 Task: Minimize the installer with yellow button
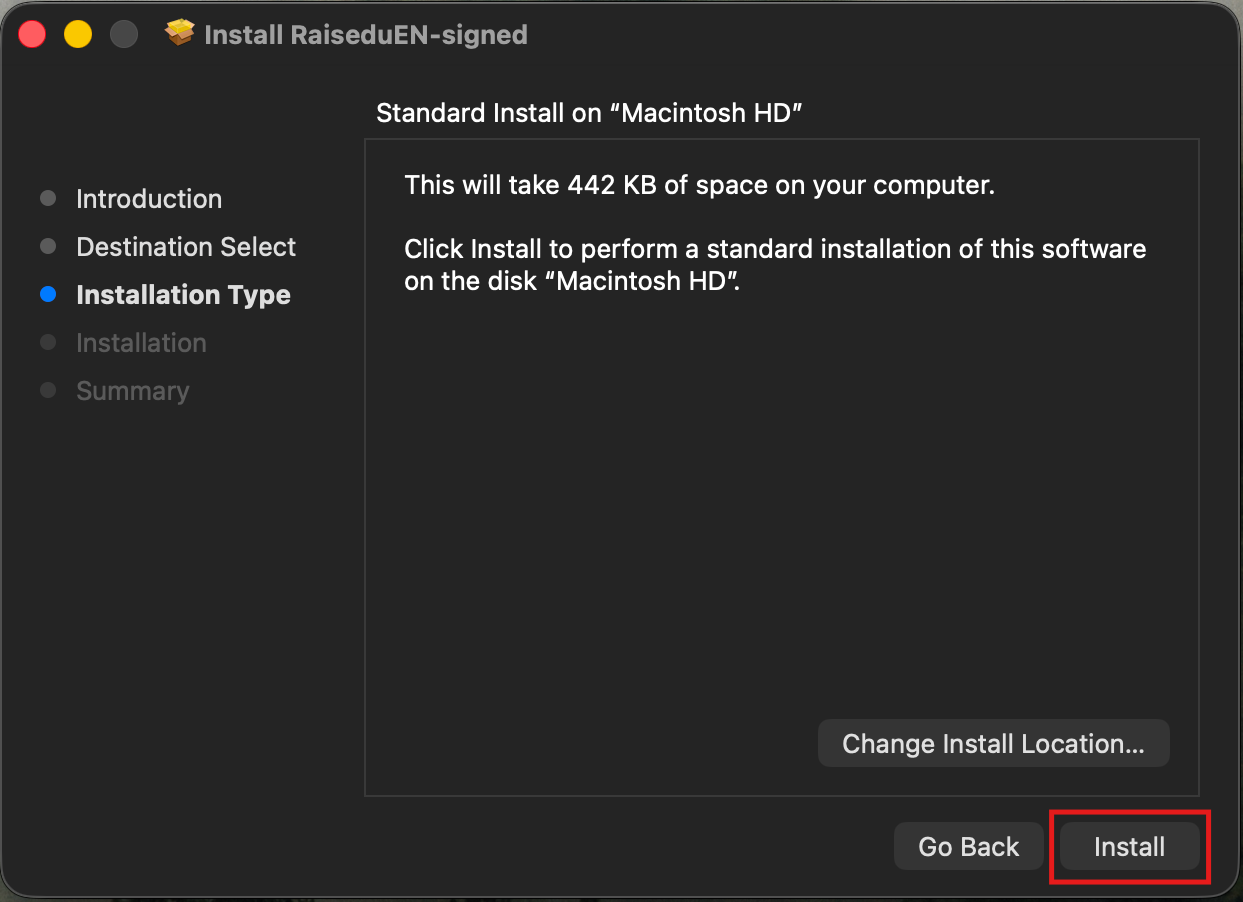[x=78, y=34]
